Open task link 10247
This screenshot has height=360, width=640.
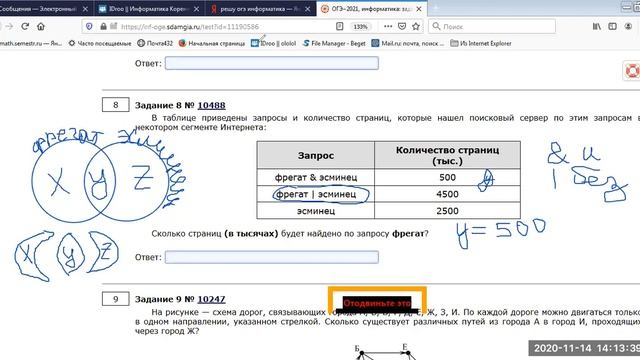tap(211, 299)
